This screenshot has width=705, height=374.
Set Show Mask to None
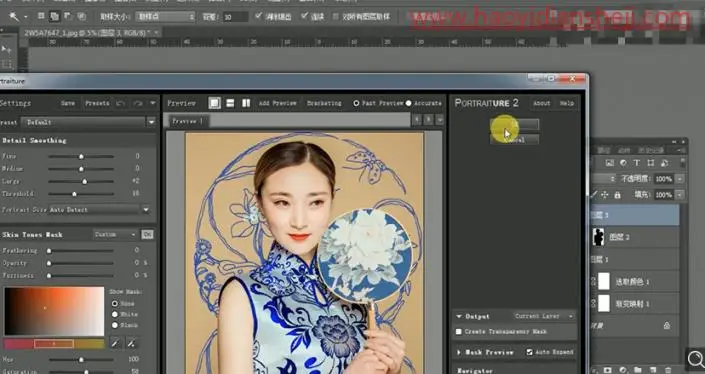(x=115, y=303)
